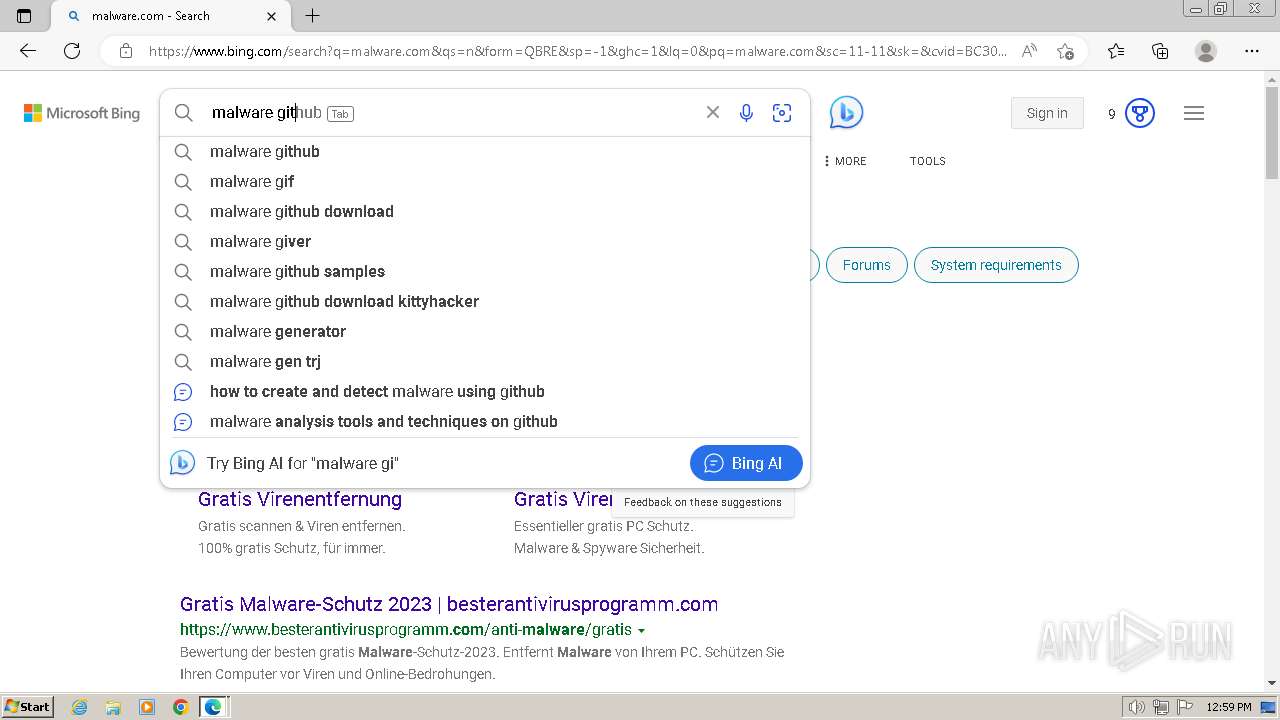
Task: Open a new tab with plus button
Action: [313, 16]
